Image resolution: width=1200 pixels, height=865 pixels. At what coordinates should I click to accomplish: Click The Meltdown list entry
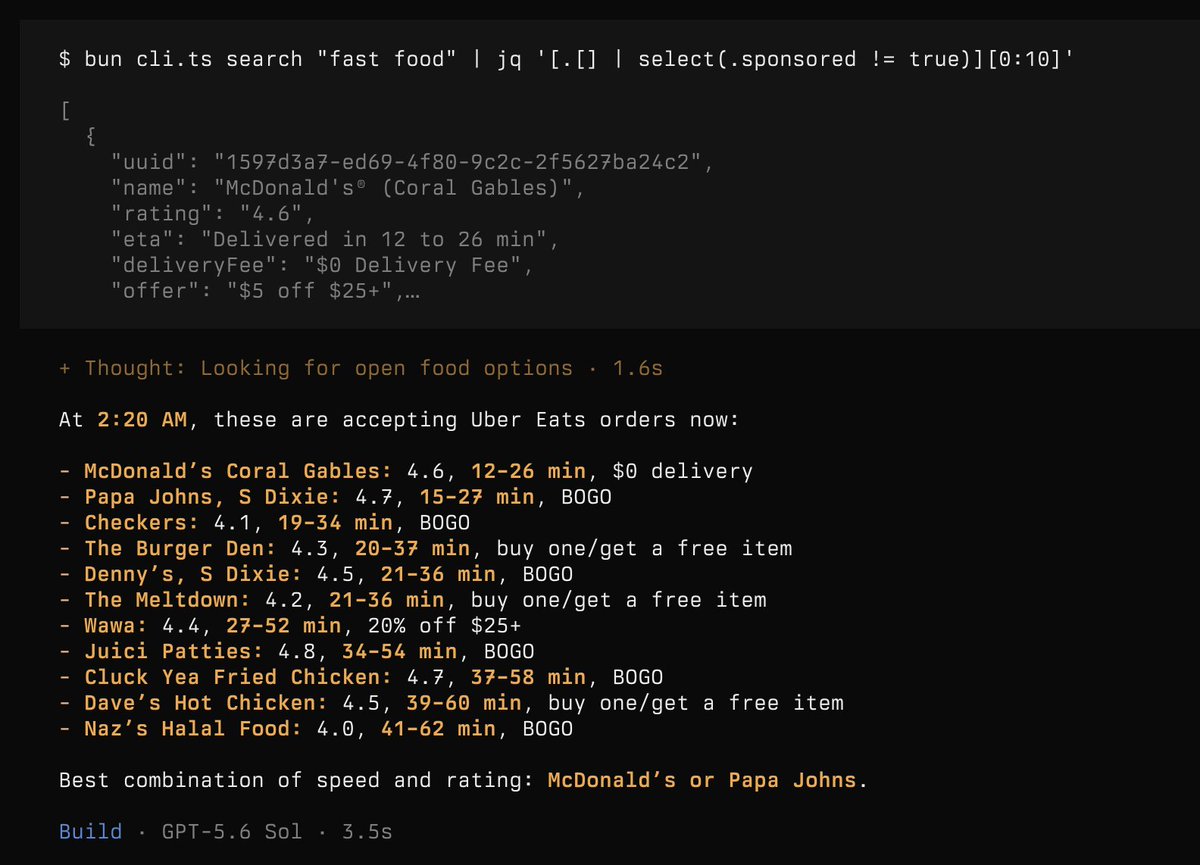[412, 600]
